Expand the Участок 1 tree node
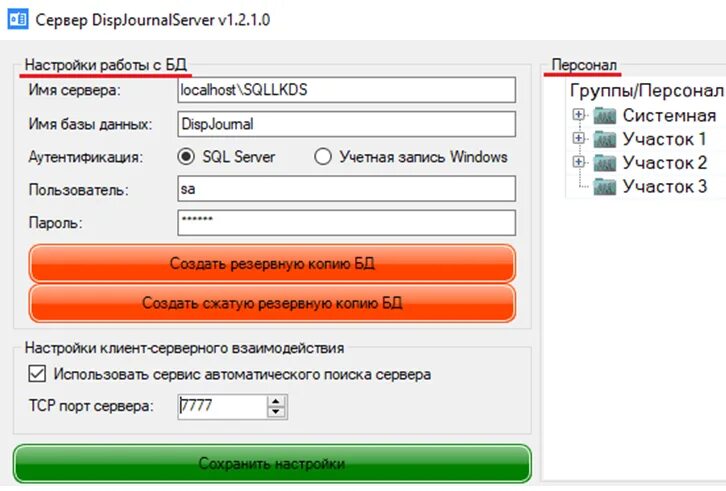 (578, 138)
